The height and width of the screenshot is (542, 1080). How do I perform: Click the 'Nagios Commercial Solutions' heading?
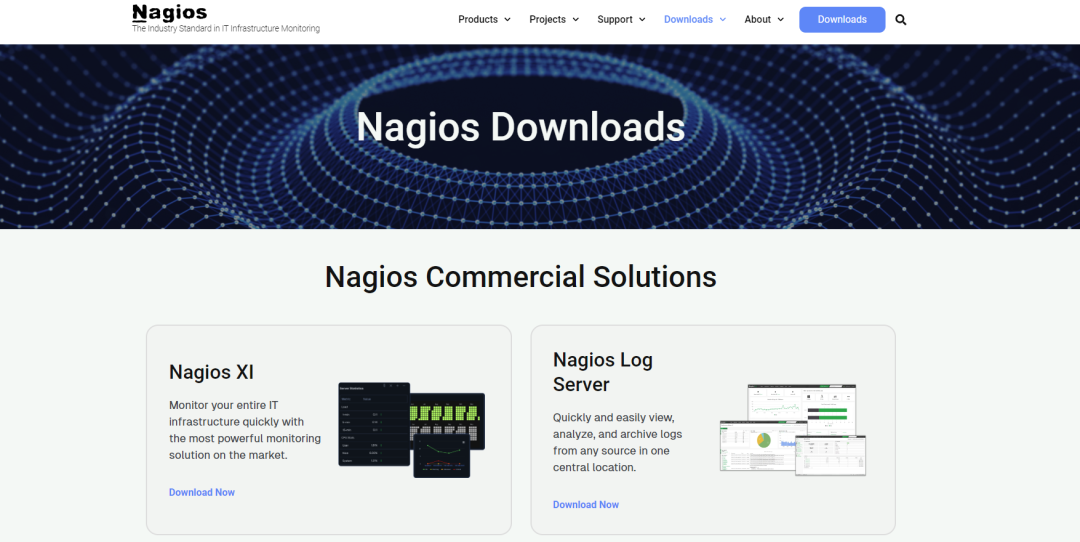521,277
